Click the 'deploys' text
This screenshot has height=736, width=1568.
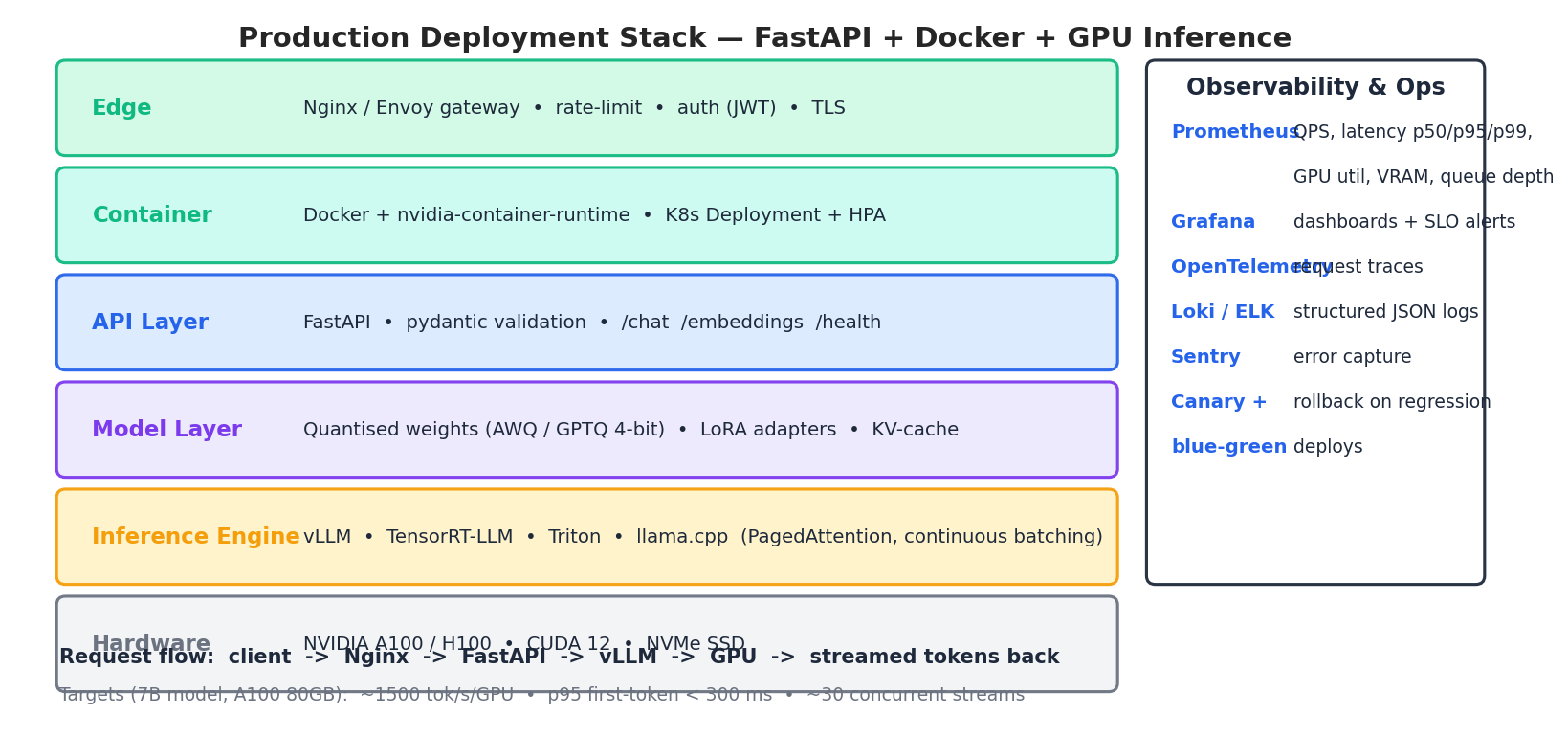pyautogui.click(x=1328, y=447)
